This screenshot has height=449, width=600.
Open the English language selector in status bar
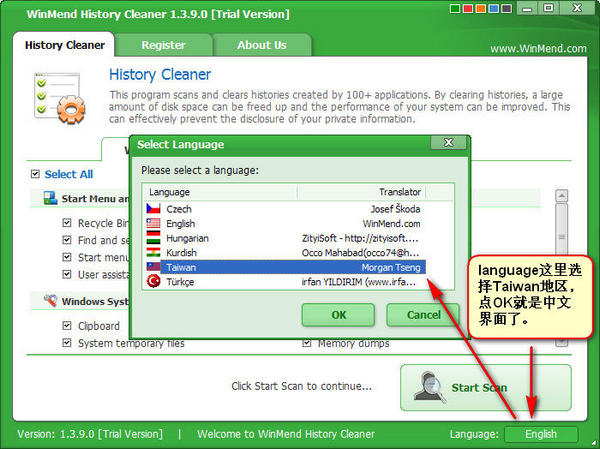pyautogui.click(x=541, y=434)
